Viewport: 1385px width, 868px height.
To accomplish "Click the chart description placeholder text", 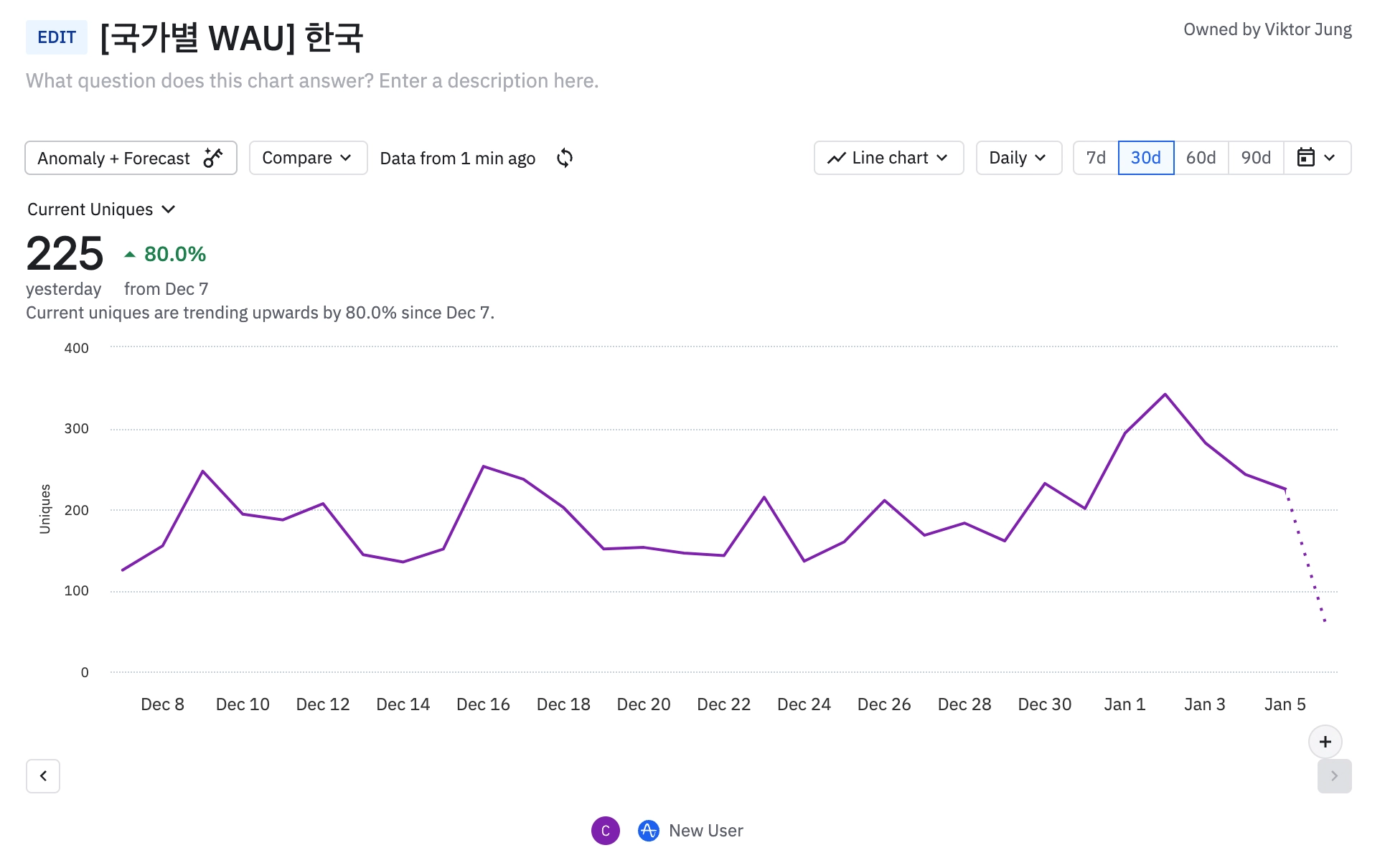I will tap(312, 81).
